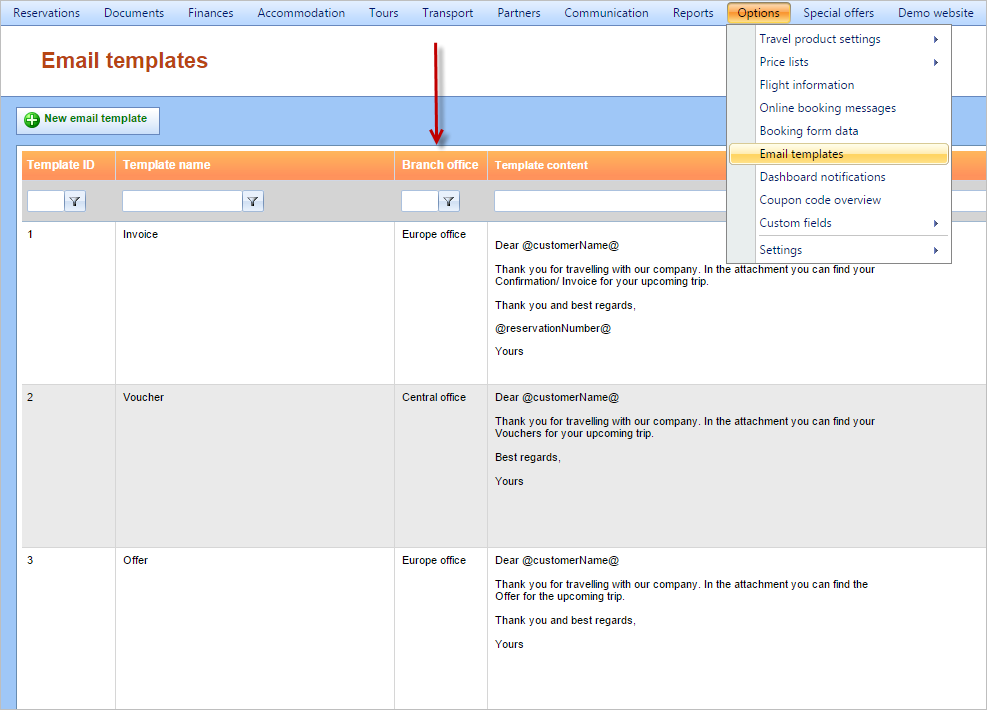Click 'Best regards,' in the Voucher content
This screenshot has width=987, height=710.
527,458
